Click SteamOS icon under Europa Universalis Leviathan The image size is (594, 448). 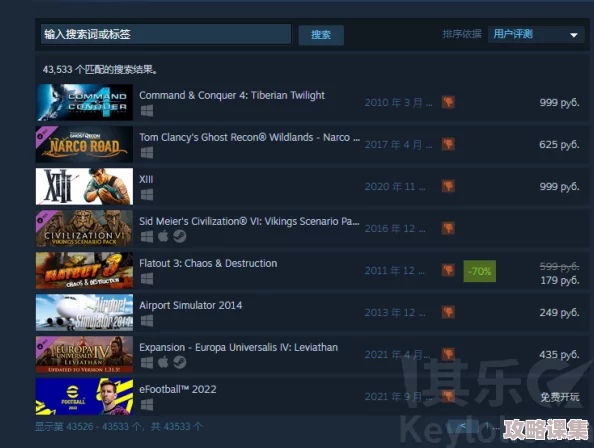[x=180, y=363]
